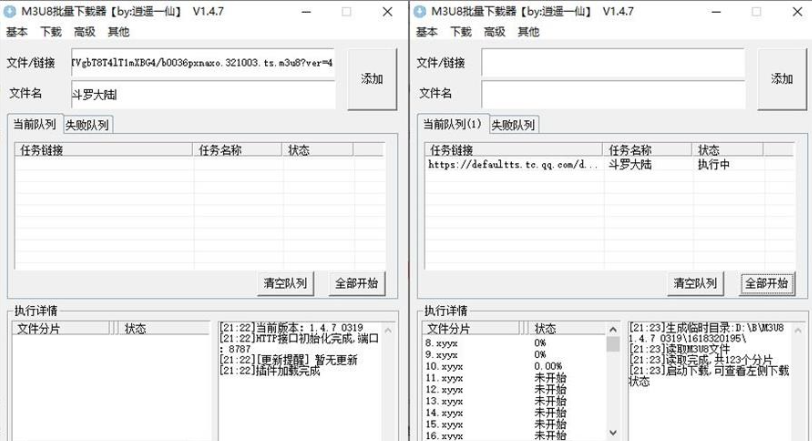Click log line 插件加载完成 in left window
The image size is (812, 441).
[x=270, y=371]
